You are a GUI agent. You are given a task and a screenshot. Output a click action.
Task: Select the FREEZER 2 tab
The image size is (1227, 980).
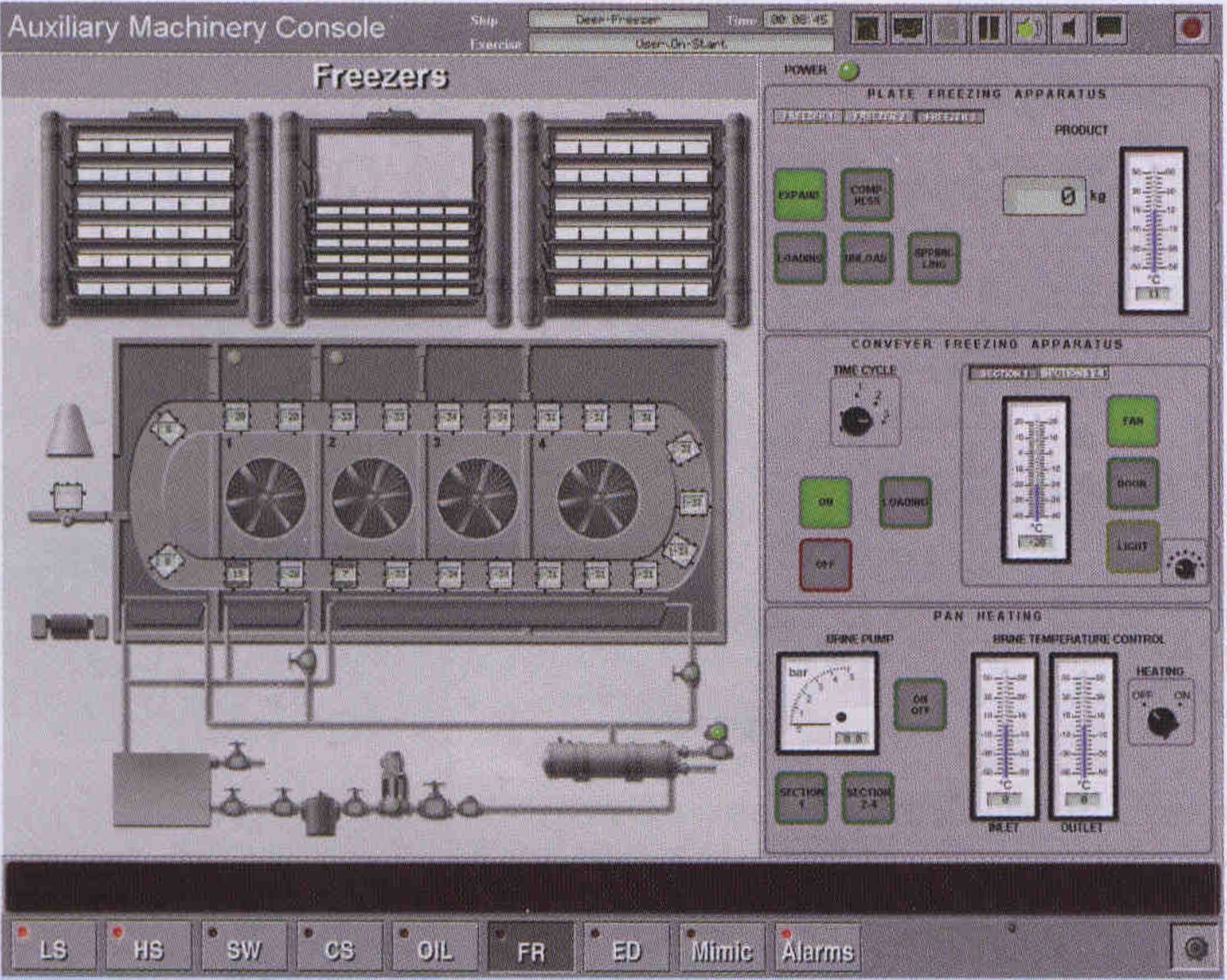click(x=878, y=117)
